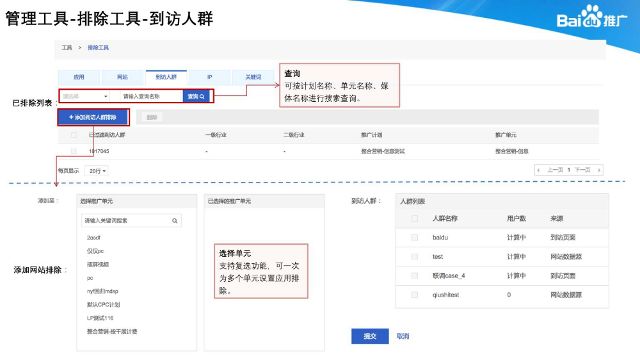The height and width of the screenshot is (360, 640).
Task: Click the 二级行业 column header
Action: pos(293,135)
